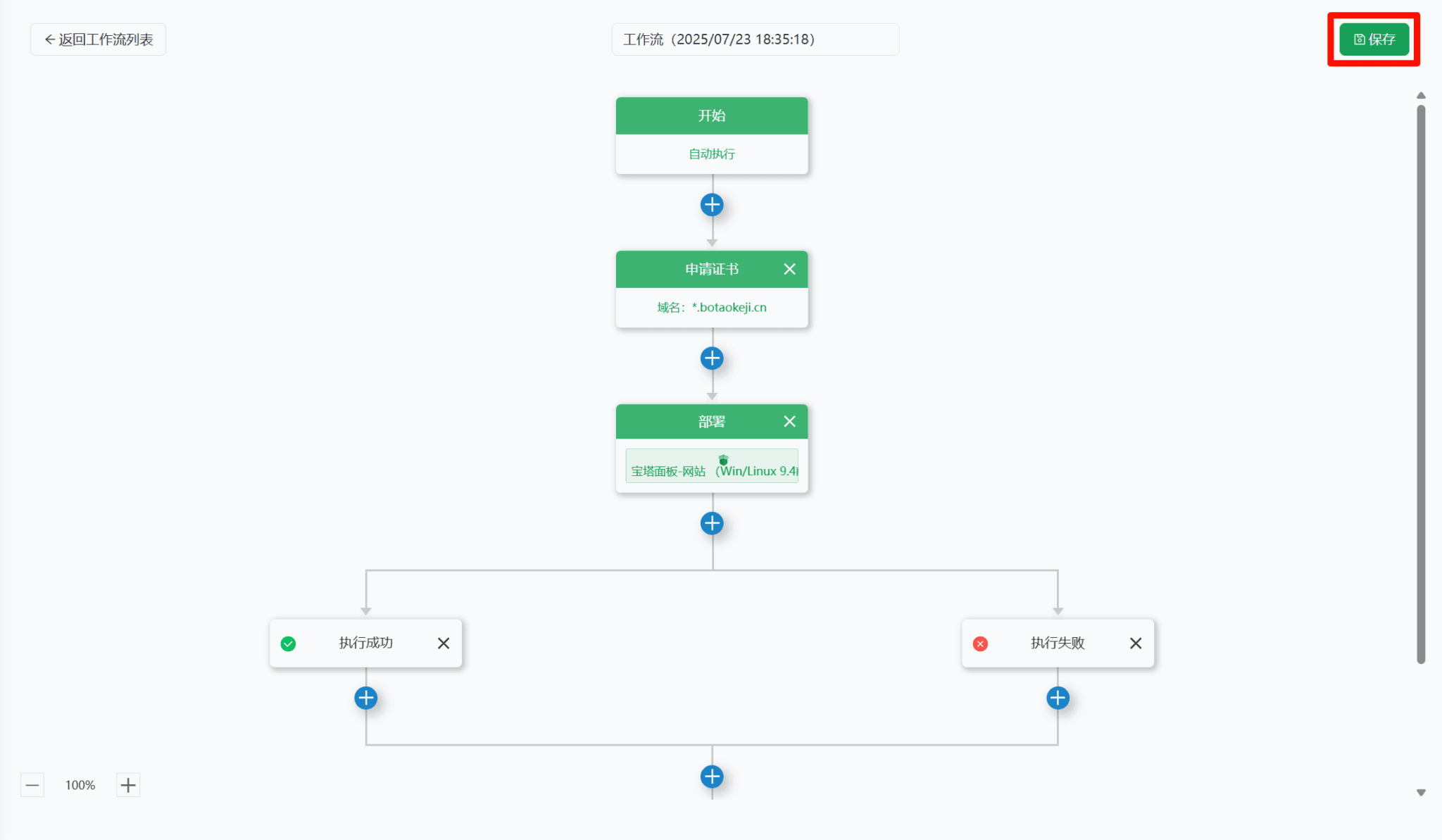Add a node below the 部署 node
1442x840 pixels.
(712, 523)
